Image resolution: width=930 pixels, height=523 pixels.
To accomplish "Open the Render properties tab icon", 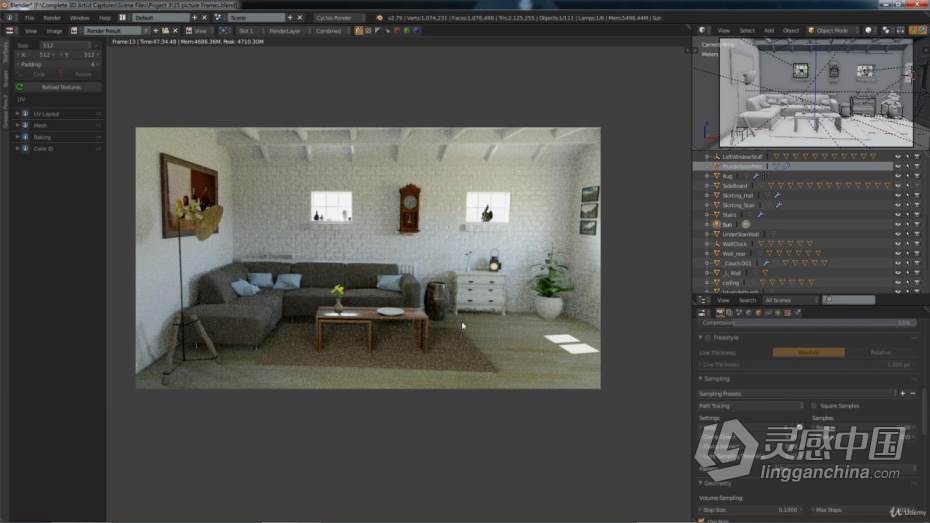I will point(719,313).
